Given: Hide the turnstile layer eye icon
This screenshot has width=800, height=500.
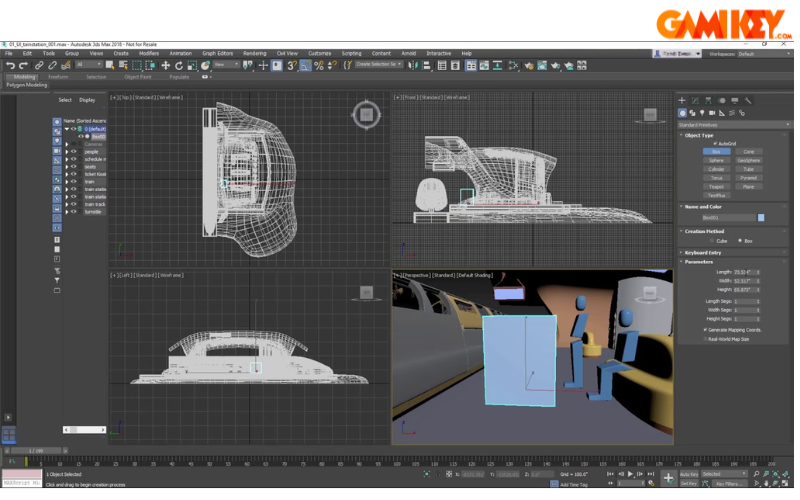Looking at the screenshot, I should 74,211.
